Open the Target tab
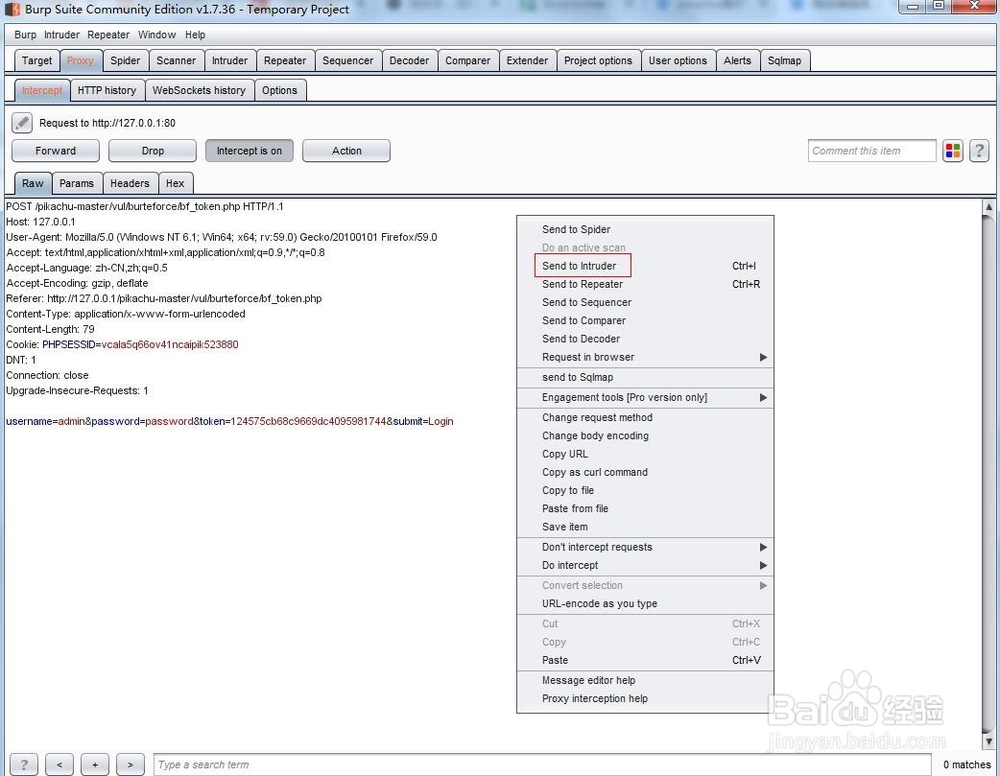 click(x=37, y=61)
